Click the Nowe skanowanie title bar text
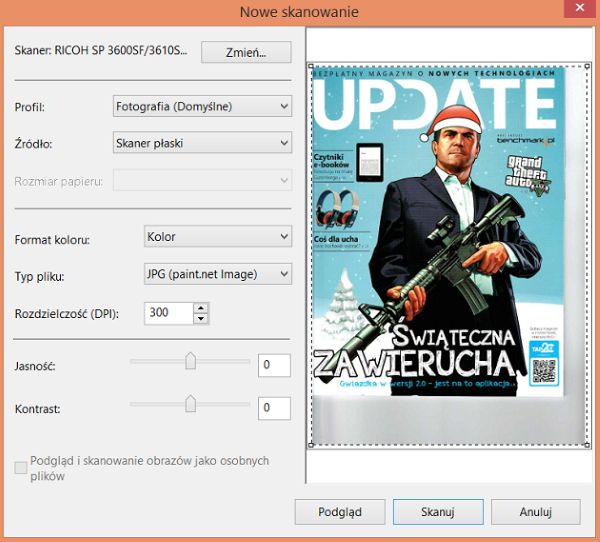The image size is (600, 542). 299,12
